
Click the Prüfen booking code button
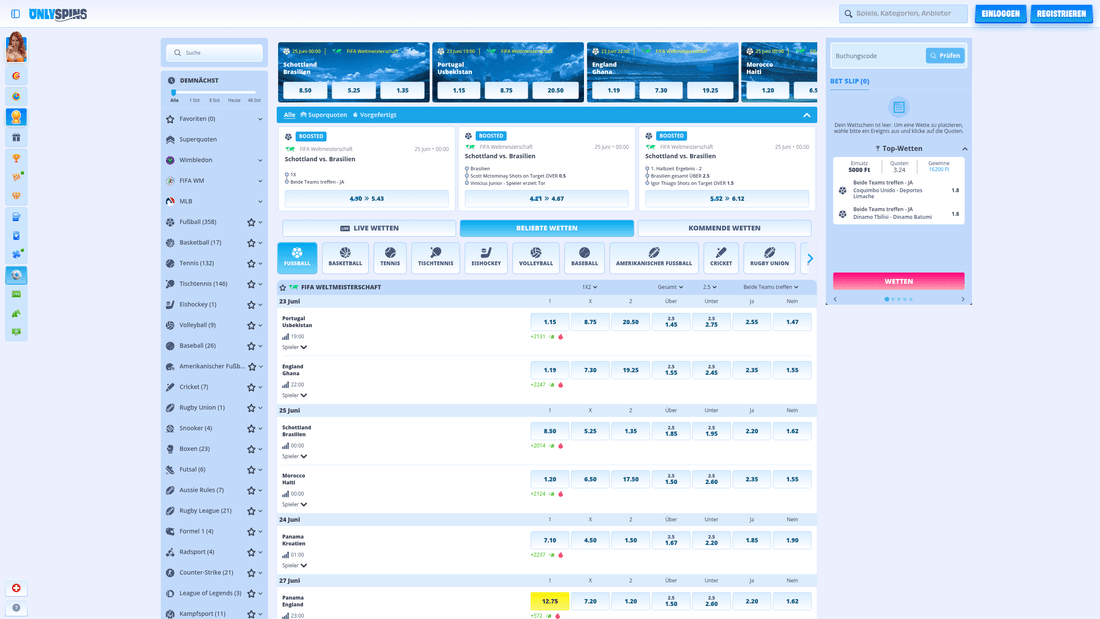pyautogui.click(x=945, y=55)
